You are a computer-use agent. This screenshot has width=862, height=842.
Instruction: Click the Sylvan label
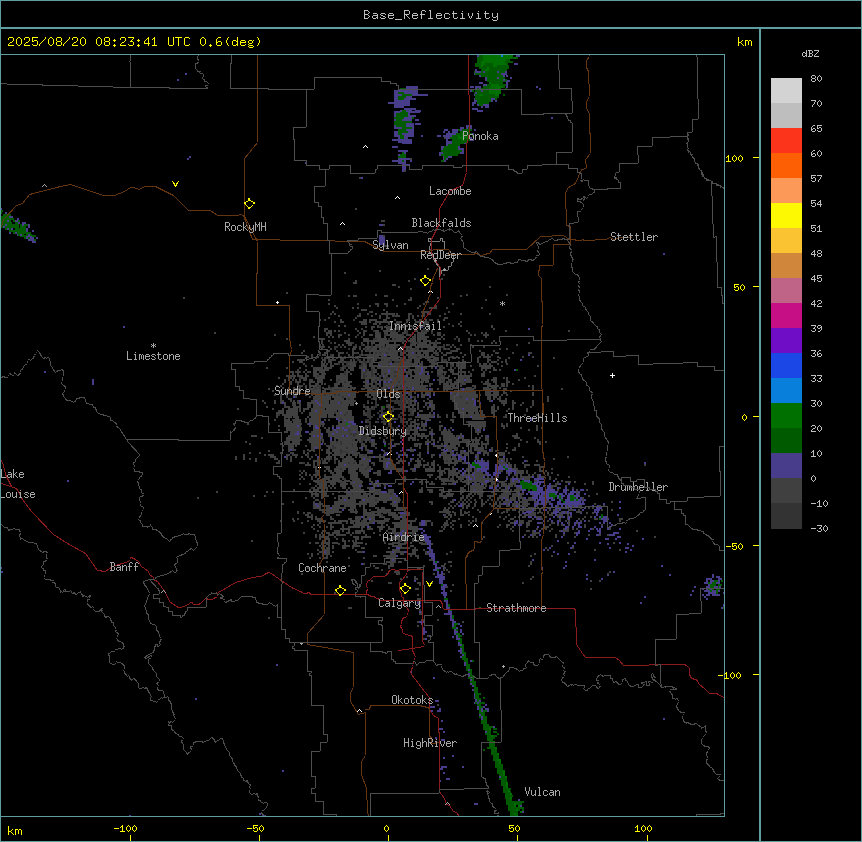pos(390,245)
